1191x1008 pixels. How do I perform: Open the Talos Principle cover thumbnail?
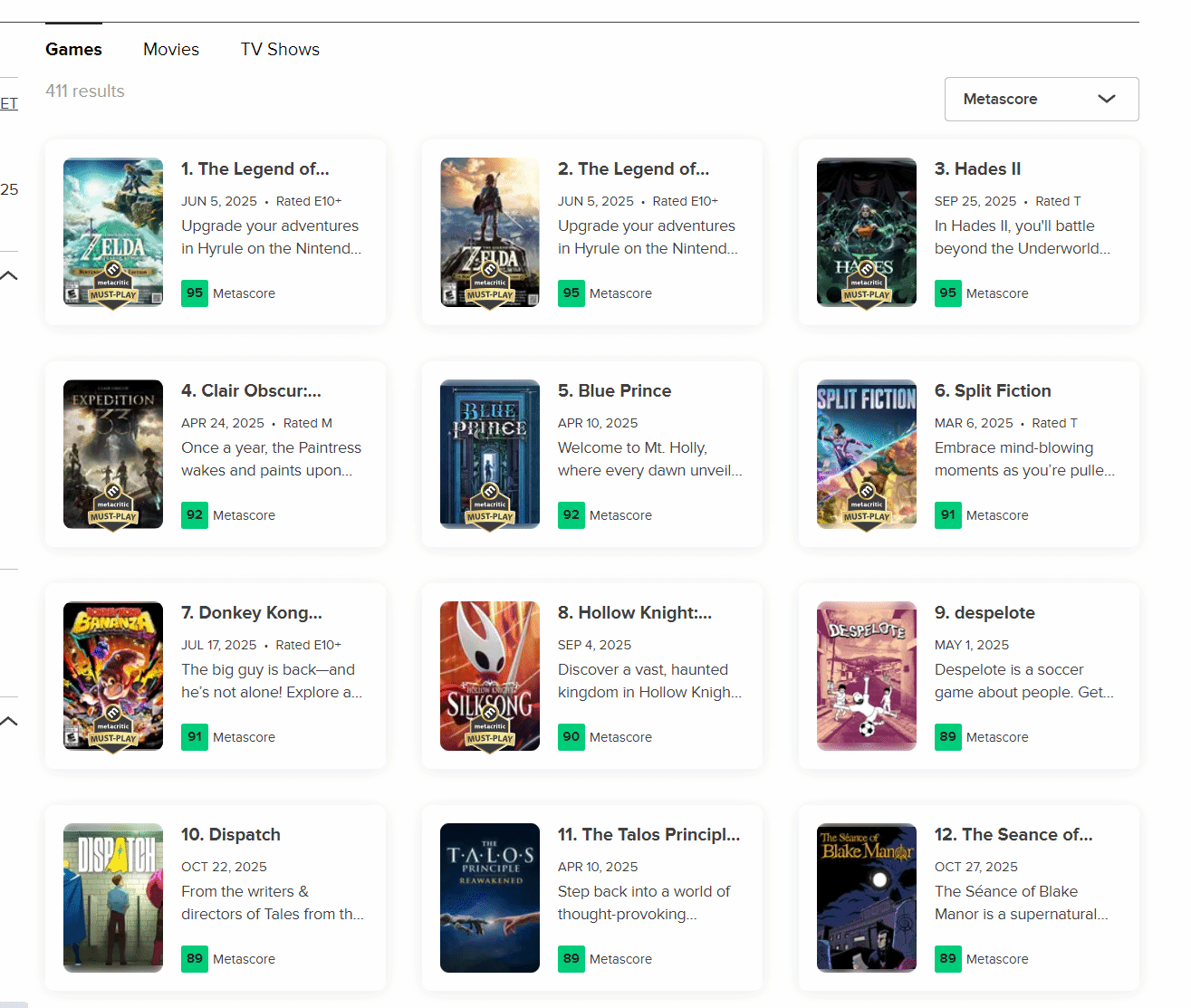pos(489,898)
